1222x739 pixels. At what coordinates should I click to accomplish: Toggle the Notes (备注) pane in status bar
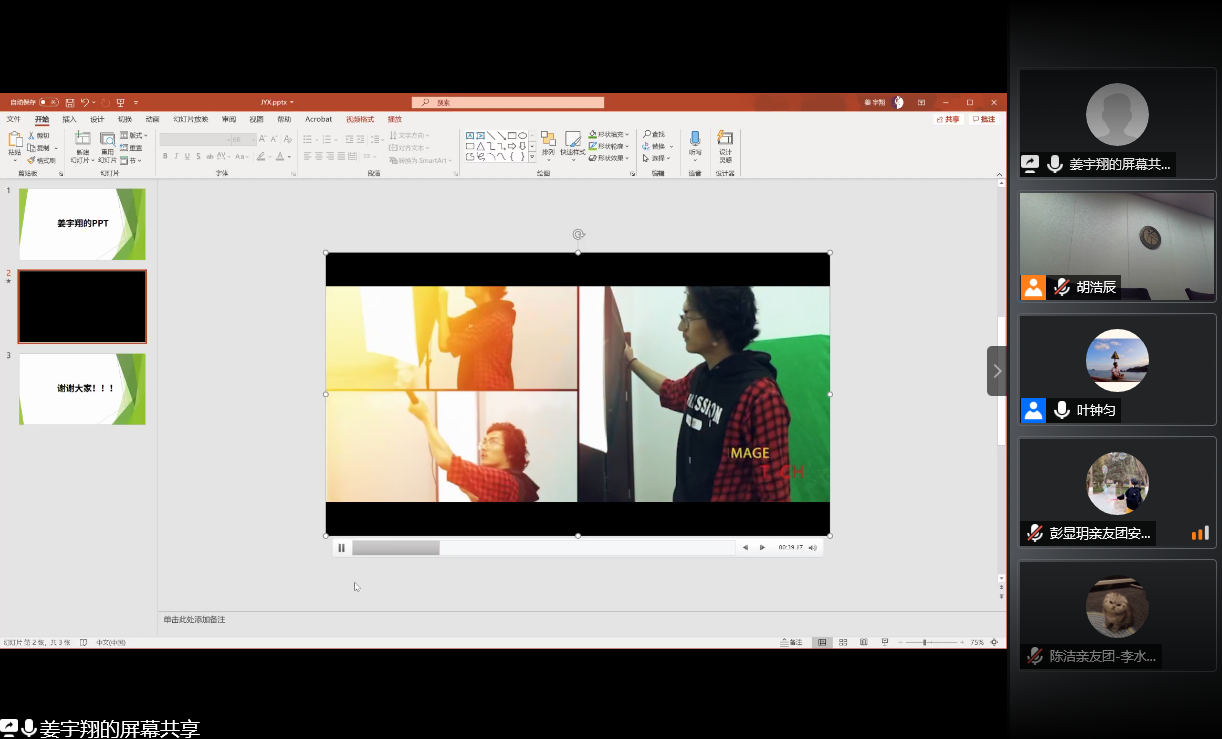coord(791,642)
